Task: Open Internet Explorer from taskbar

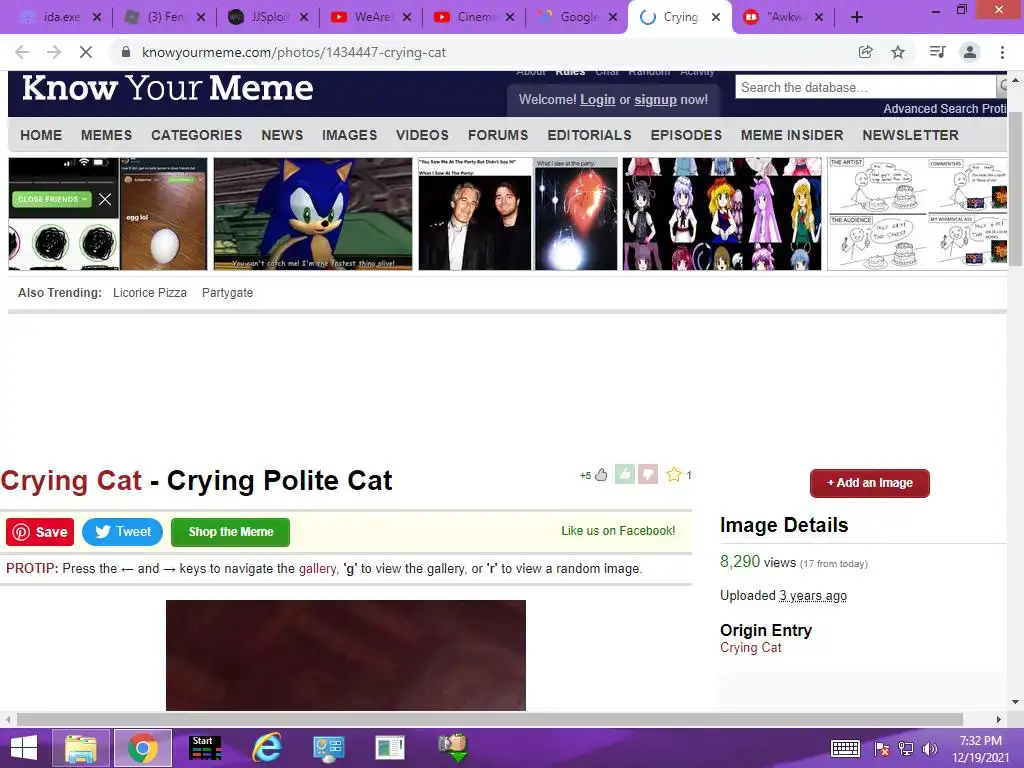Action: click(266, 748)
